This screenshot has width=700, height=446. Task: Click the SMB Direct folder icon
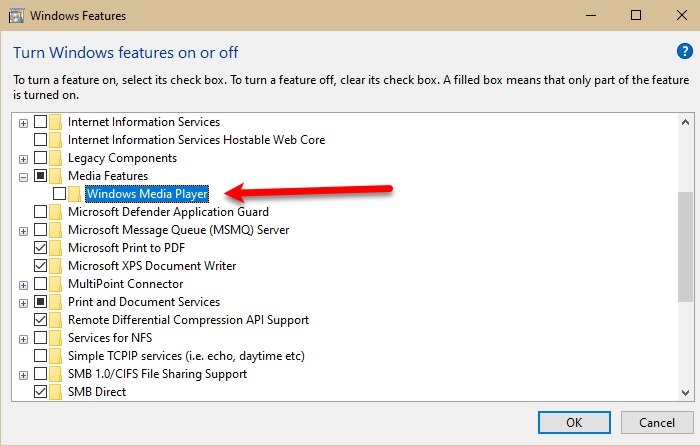[x=56, y=392]
